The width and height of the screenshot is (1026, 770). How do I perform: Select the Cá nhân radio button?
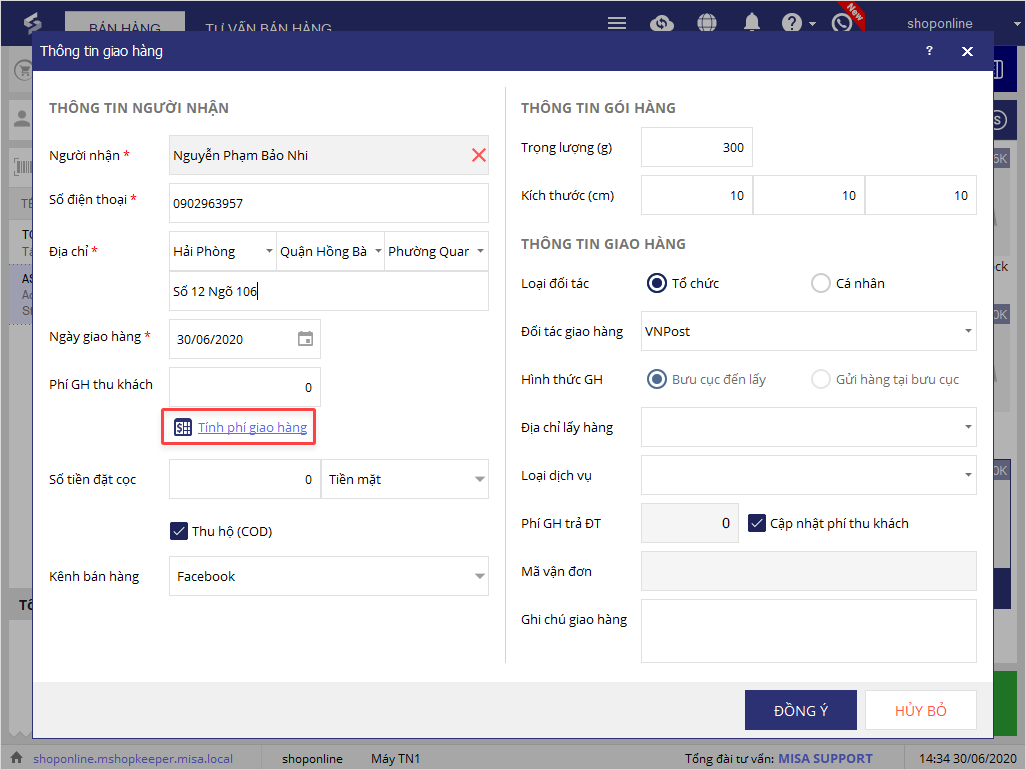[x=821, y=283]
